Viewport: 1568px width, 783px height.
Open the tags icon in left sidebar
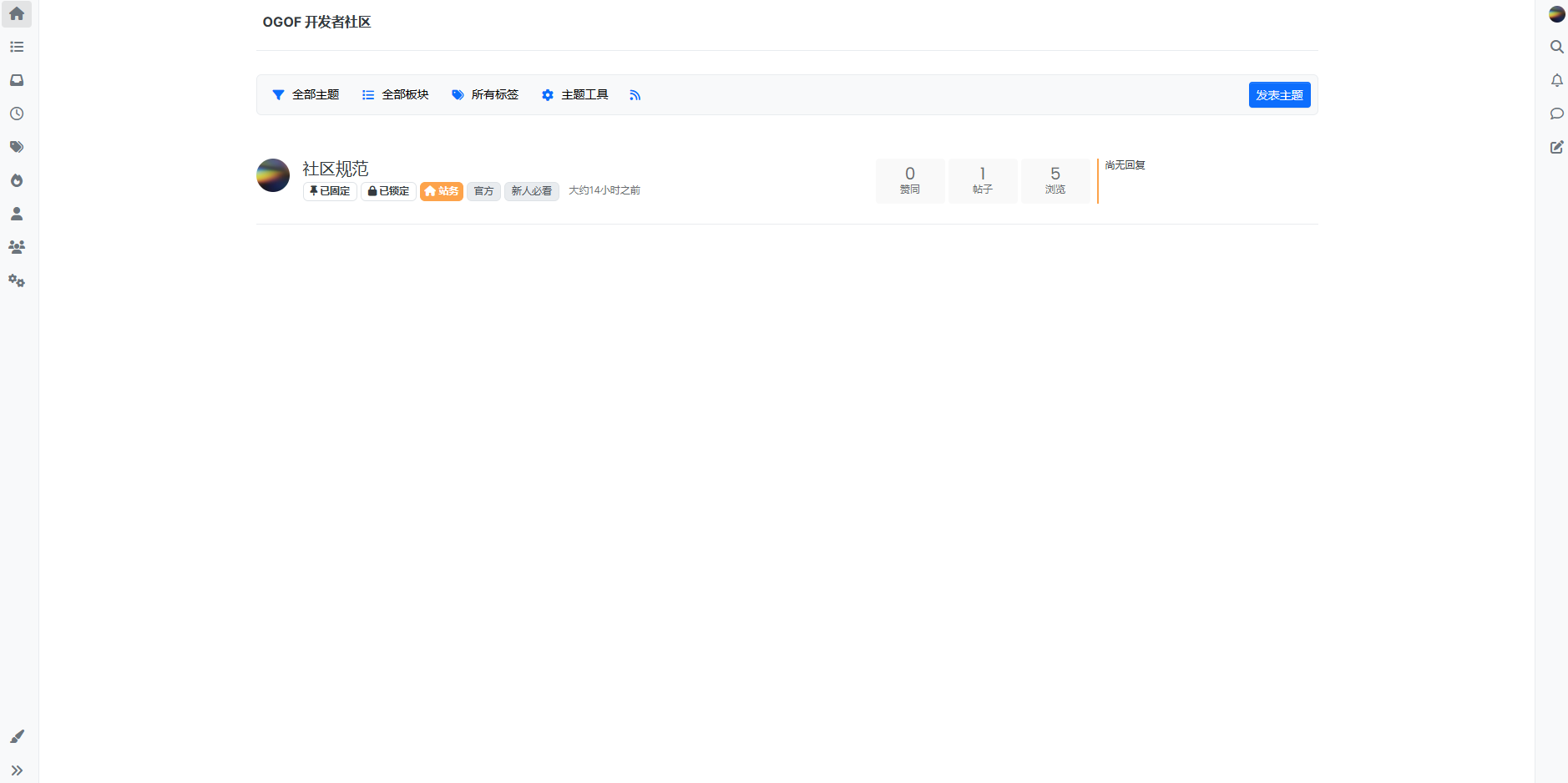click(17, 147)
